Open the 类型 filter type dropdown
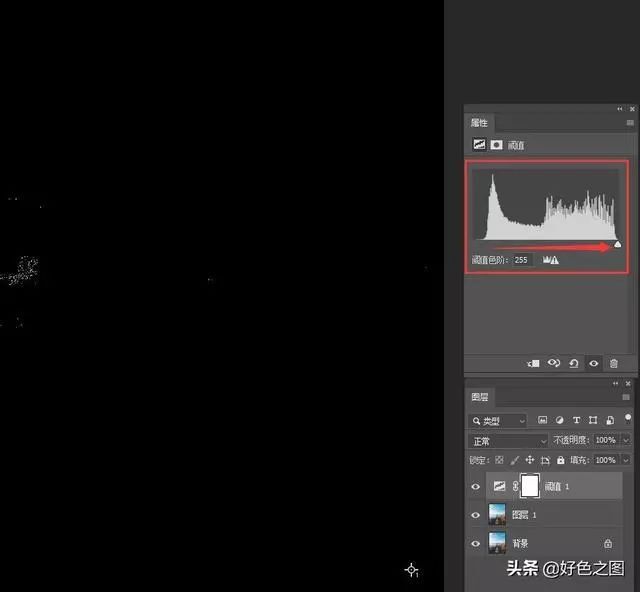This screenshot has height=592, width=640. coord(499,421)
